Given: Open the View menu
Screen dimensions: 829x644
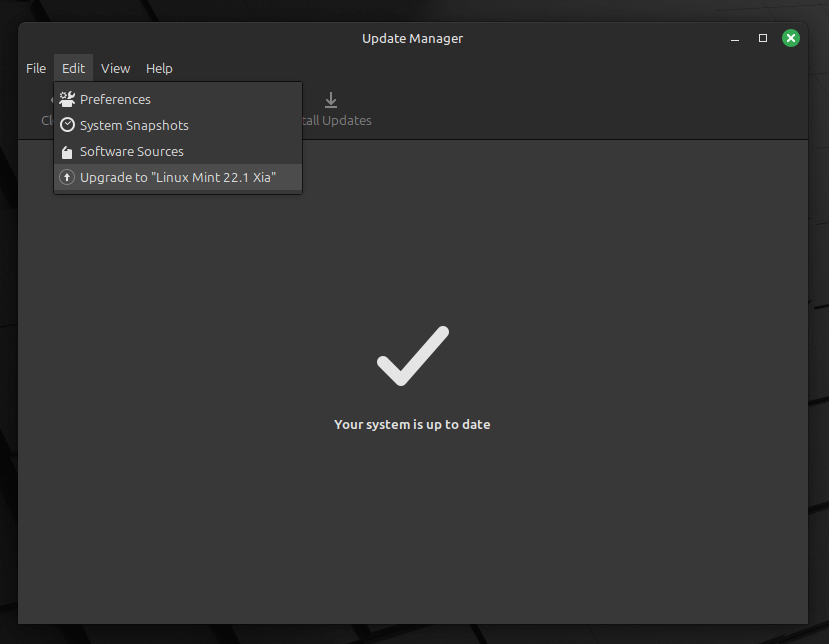Looking at the screenshot, I should (115, 68).
